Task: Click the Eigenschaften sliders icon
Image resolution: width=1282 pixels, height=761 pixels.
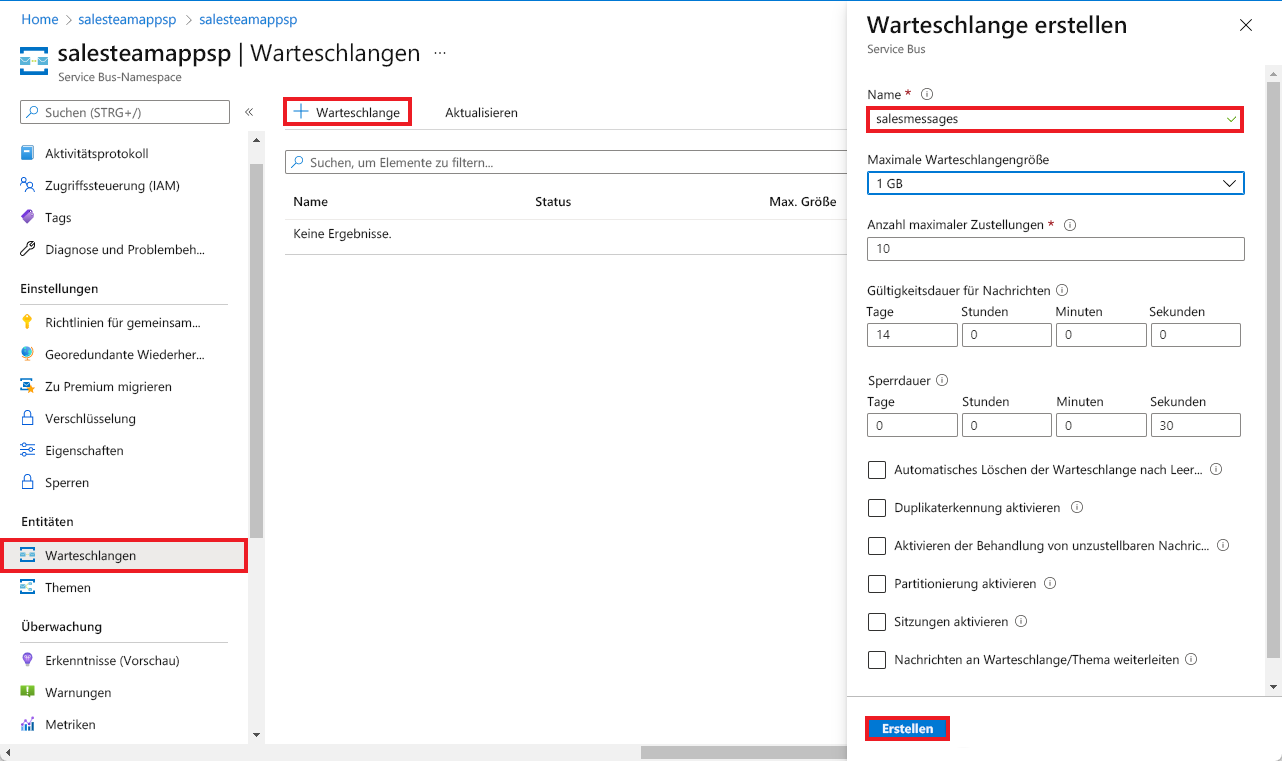Action: (27, 450)
